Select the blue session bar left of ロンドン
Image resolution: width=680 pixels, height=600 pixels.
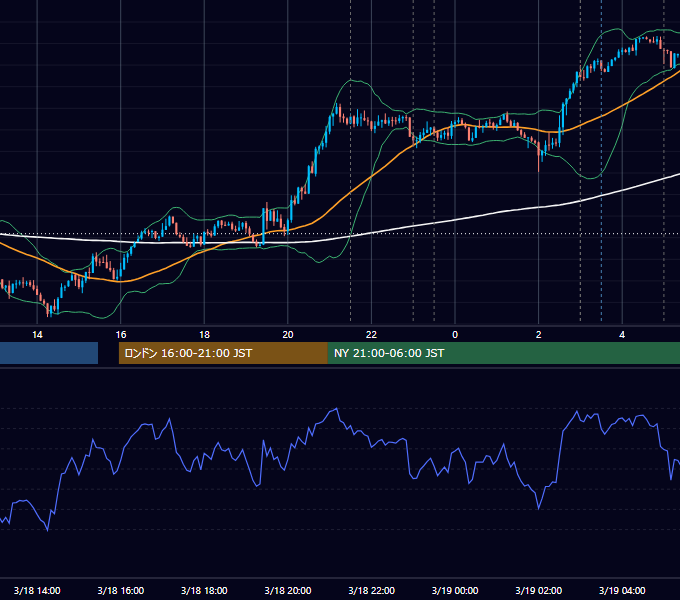point(49,353)
